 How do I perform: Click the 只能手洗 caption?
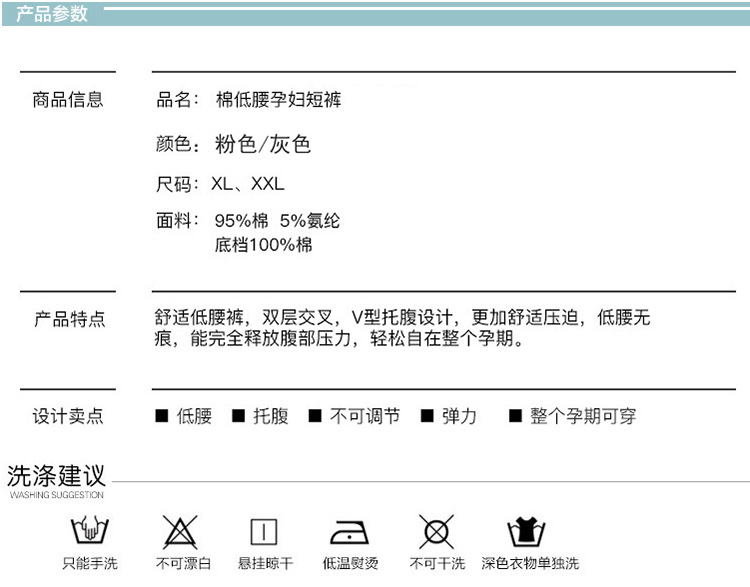point(90,563)
